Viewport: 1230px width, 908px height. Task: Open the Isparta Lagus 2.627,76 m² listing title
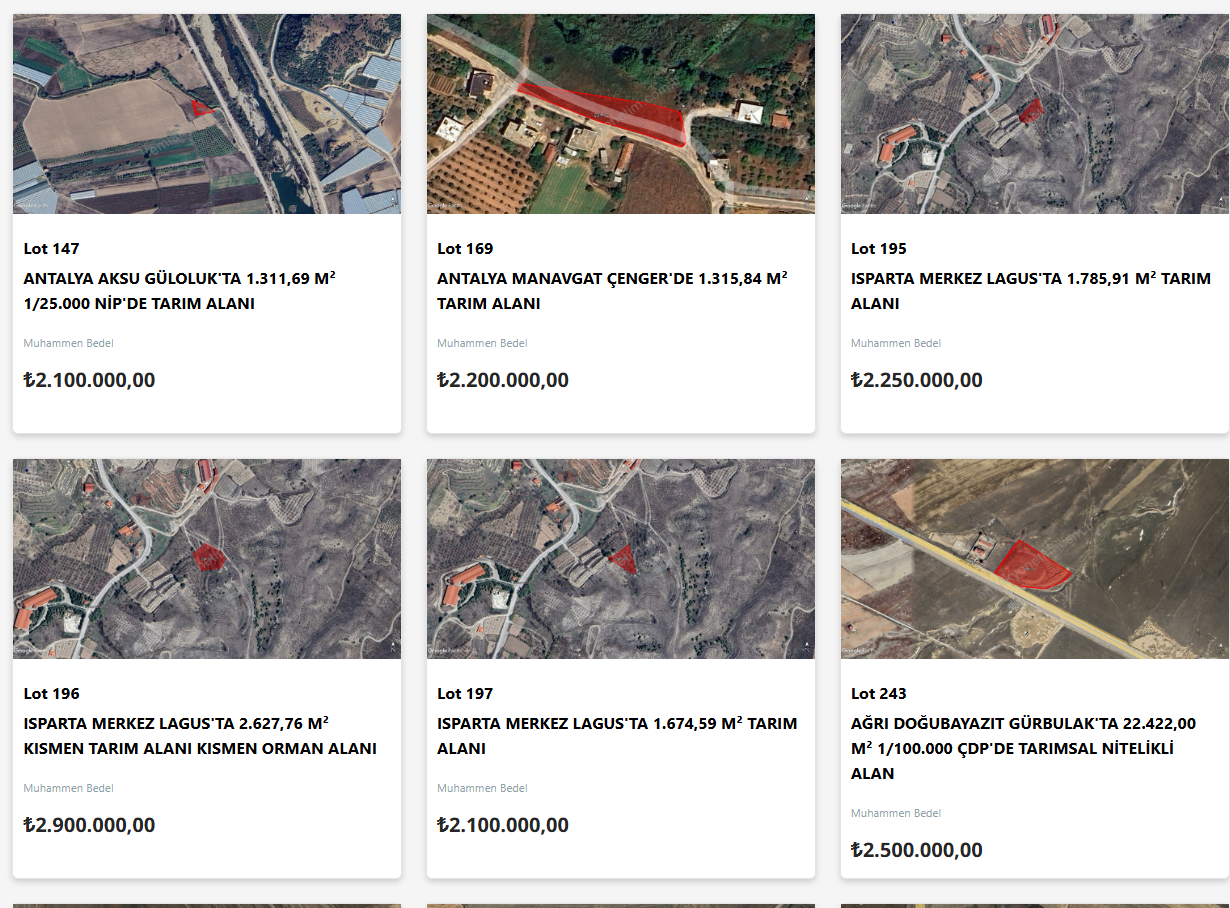pyautogui.click(x=200, y=736)
